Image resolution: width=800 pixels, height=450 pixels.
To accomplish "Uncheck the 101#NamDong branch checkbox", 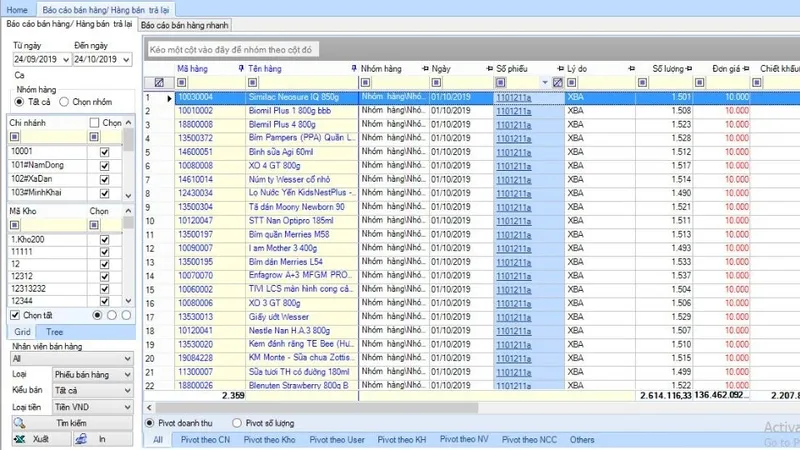I will pyautogui.click(x=103, y=165).
